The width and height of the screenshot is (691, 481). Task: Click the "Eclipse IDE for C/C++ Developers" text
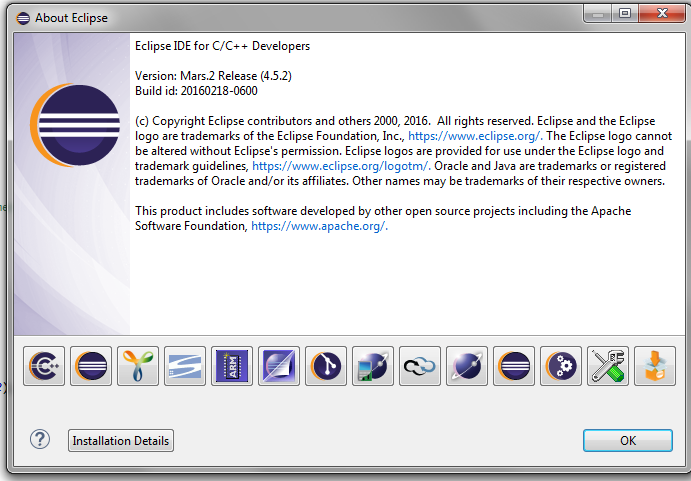click(223, 46)
